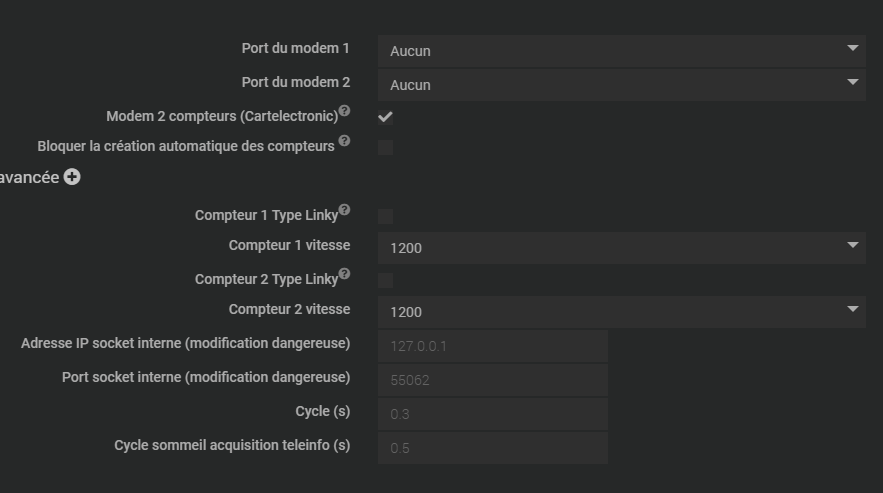Screen dimensions: 883x493
Task: Click help icon next to Modem 2 compteurs
Action: coord(344,111)
